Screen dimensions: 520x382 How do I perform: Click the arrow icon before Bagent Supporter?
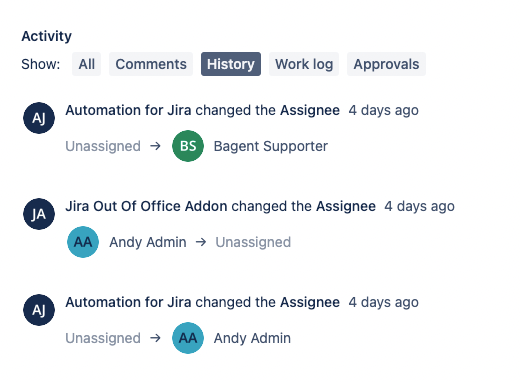tap(155, 146)
